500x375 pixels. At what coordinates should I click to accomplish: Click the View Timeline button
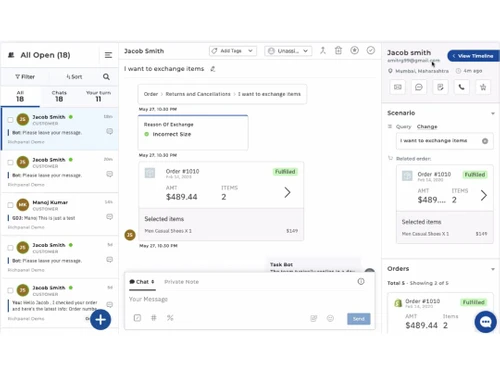(x=473, y=56)
